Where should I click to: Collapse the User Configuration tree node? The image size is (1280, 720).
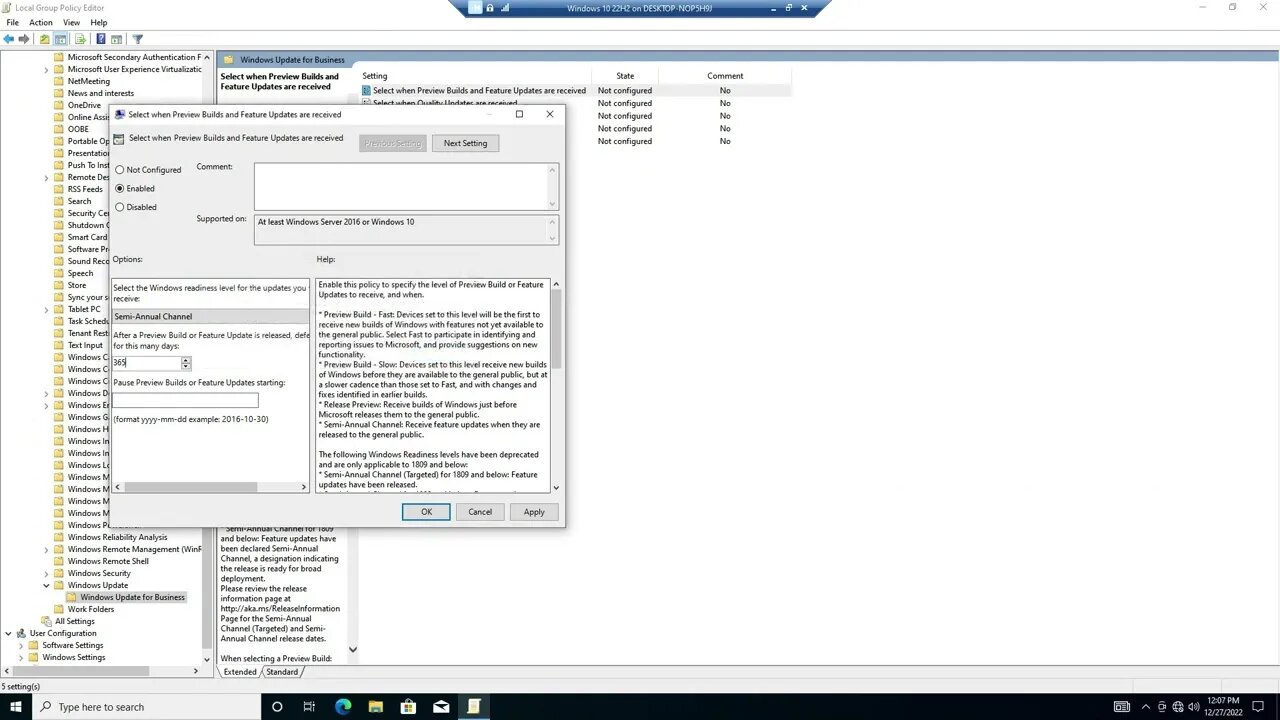(x=9, y=633)
